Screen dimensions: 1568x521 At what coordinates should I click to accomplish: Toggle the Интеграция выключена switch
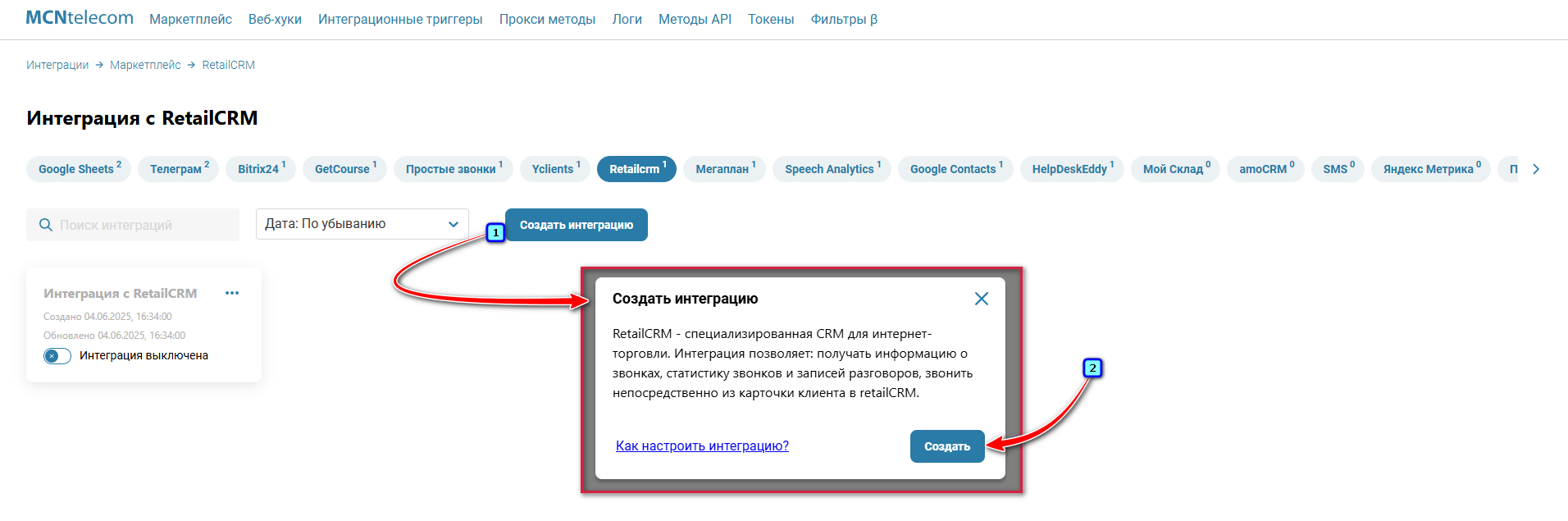coord(57,356)
